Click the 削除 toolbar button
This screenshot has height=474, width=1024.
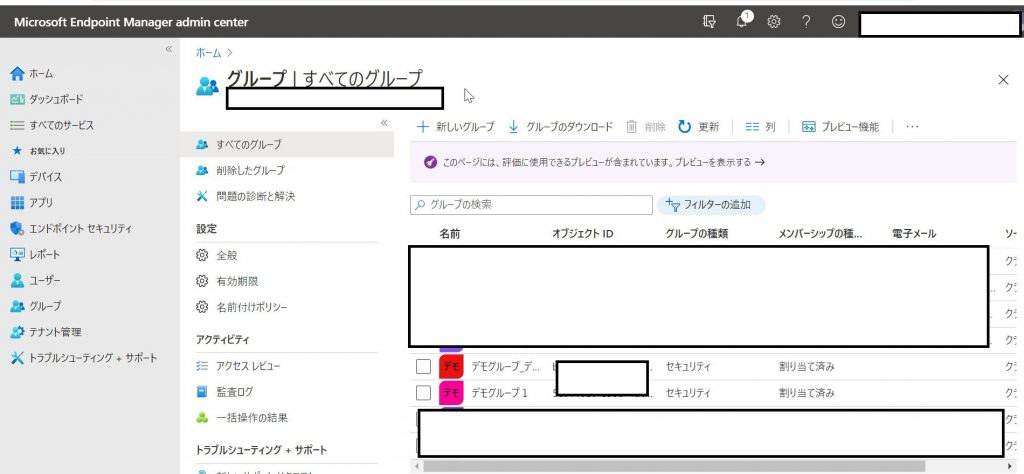click(646, 127)
